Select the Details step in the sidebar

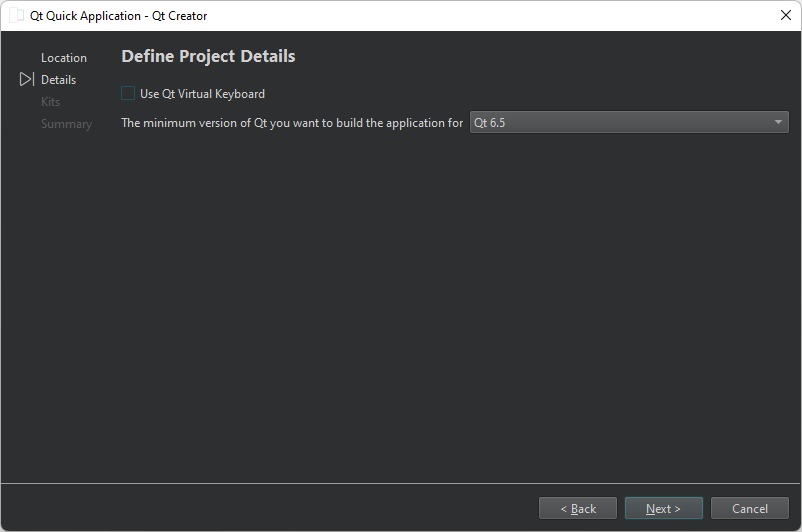(58, 80)
